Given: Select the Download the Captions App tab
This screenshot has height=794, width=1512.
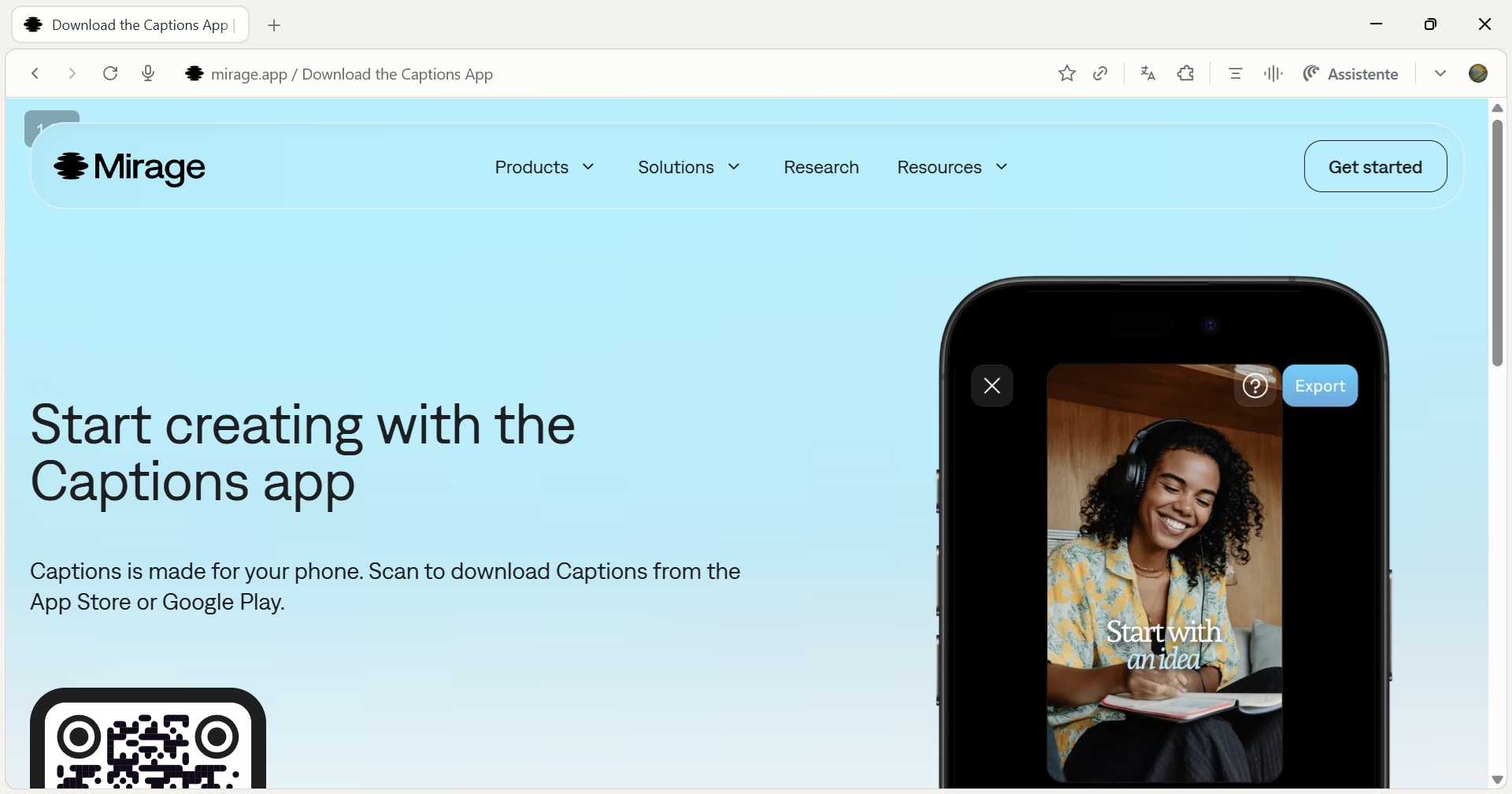Looking at the screenshot, I should tap(131, 25).
